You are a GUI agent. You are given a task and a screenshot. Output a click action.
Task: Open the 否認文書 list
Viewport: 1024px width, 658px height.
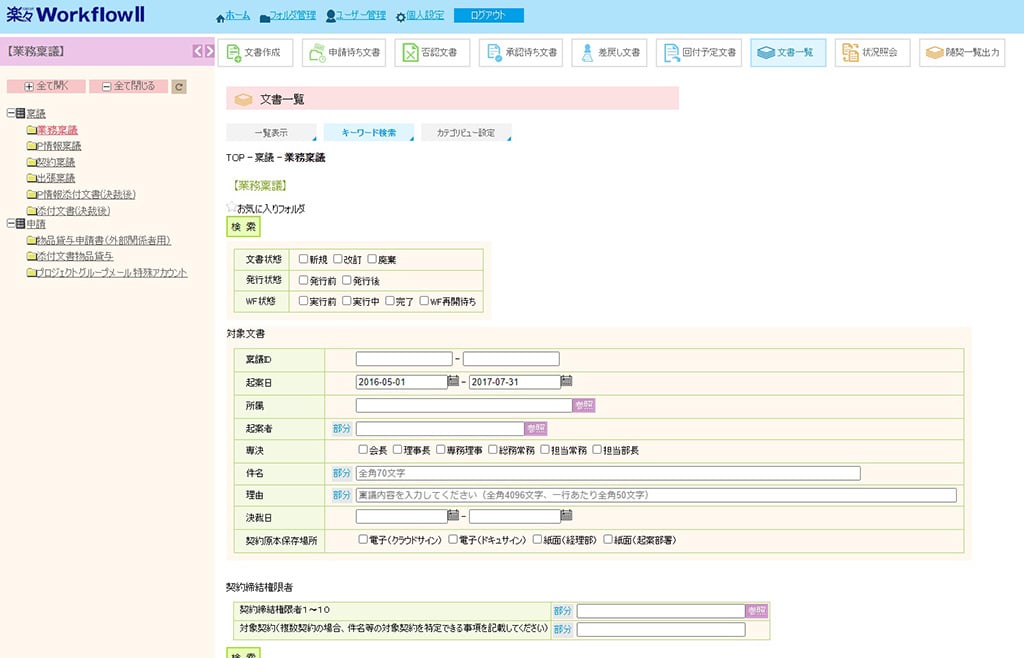click(431, 53)
